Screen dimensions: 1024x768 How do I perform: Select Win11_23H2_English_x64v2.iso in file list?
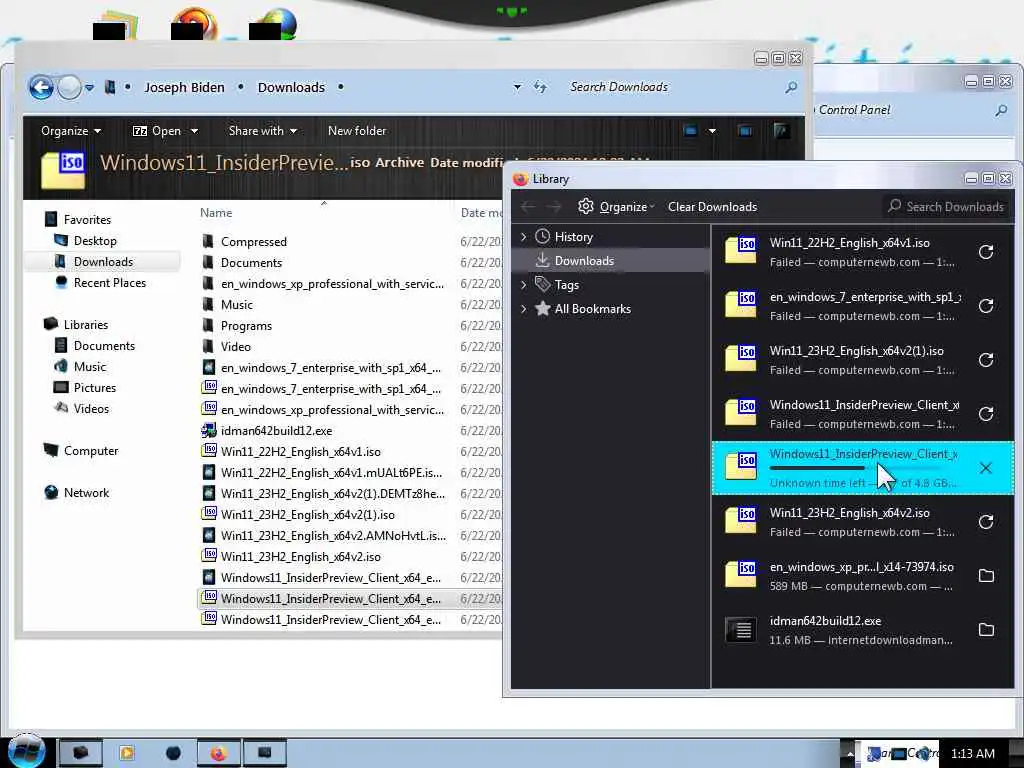click(300, 556)
